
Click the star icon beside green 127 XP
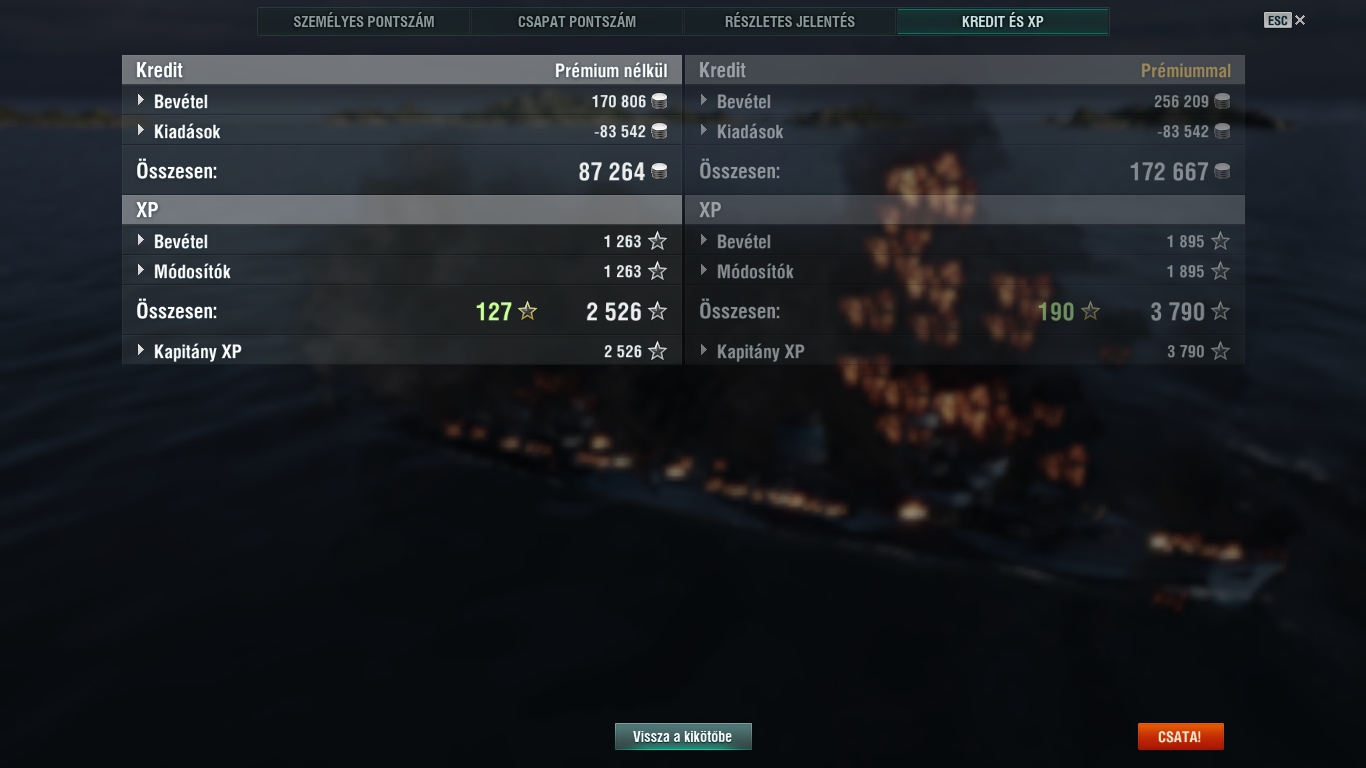pyautogui.click(x=528, y=311)
